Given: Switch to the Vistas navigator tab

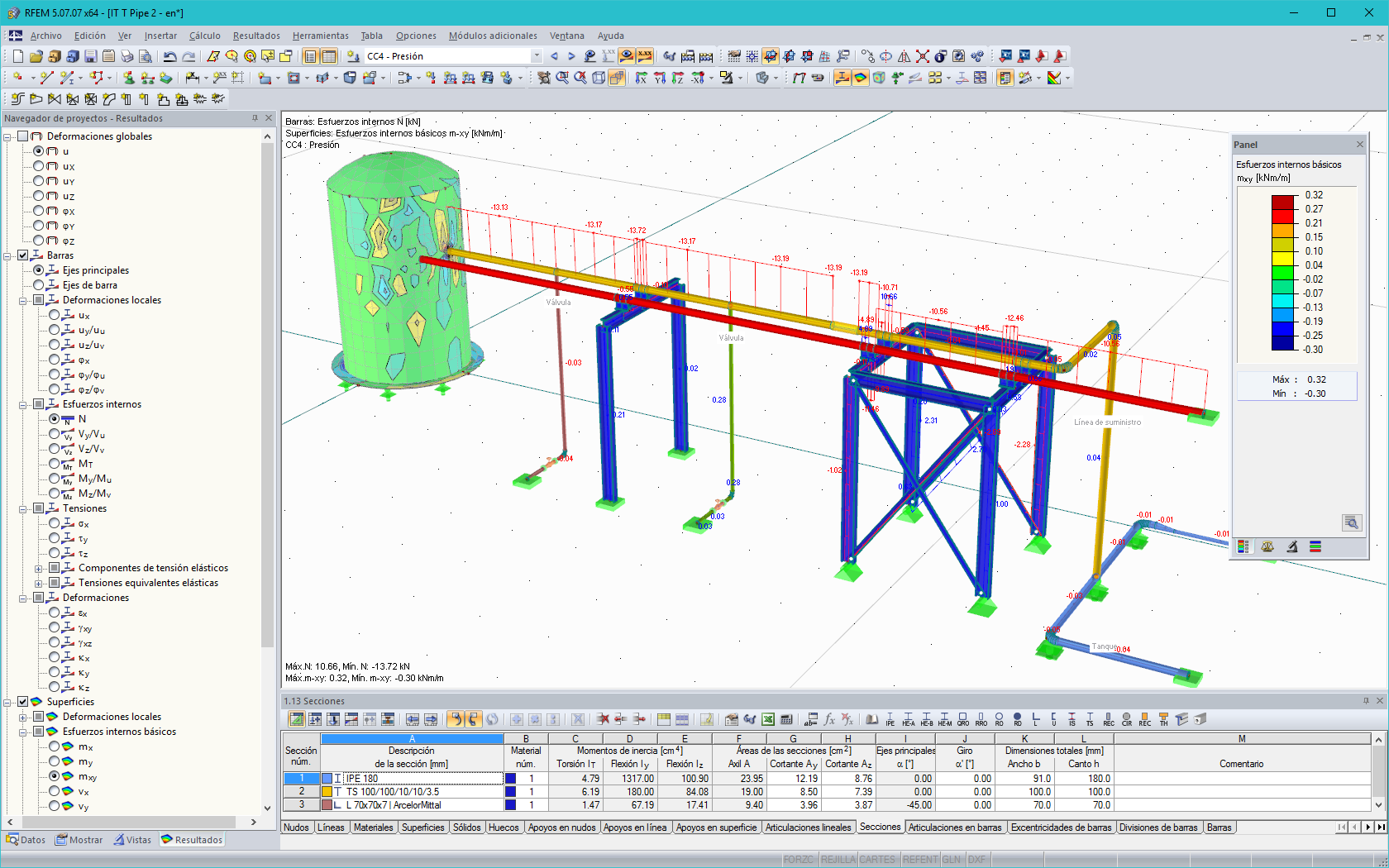Looking at the screenshot, I should 133,840.
